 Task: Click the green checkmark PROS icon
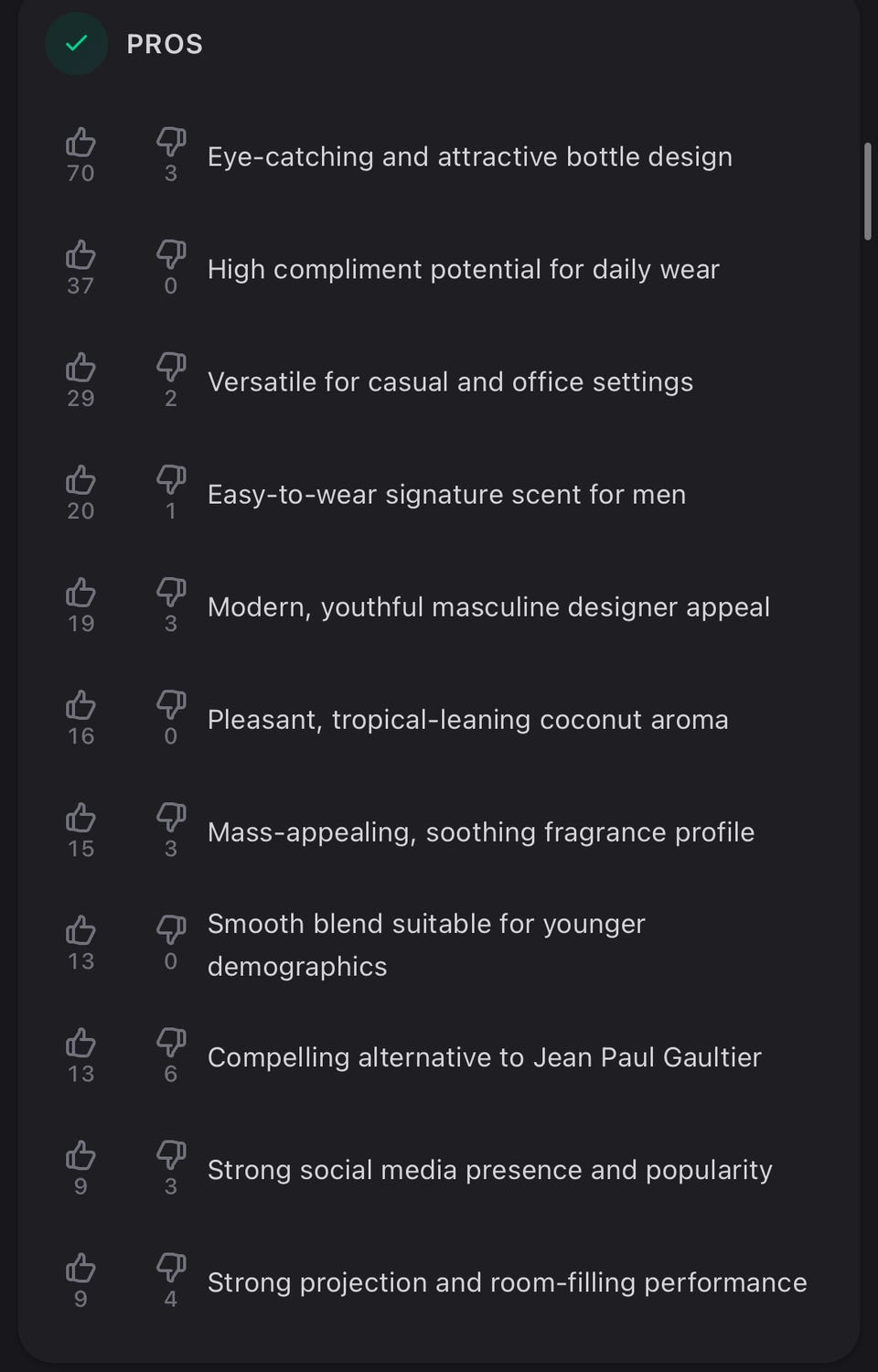point(77,43)
